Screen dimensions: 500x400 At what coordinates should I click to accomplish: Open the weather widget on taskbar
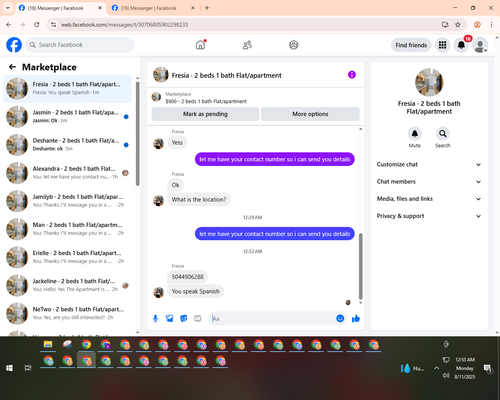(412, 368)
